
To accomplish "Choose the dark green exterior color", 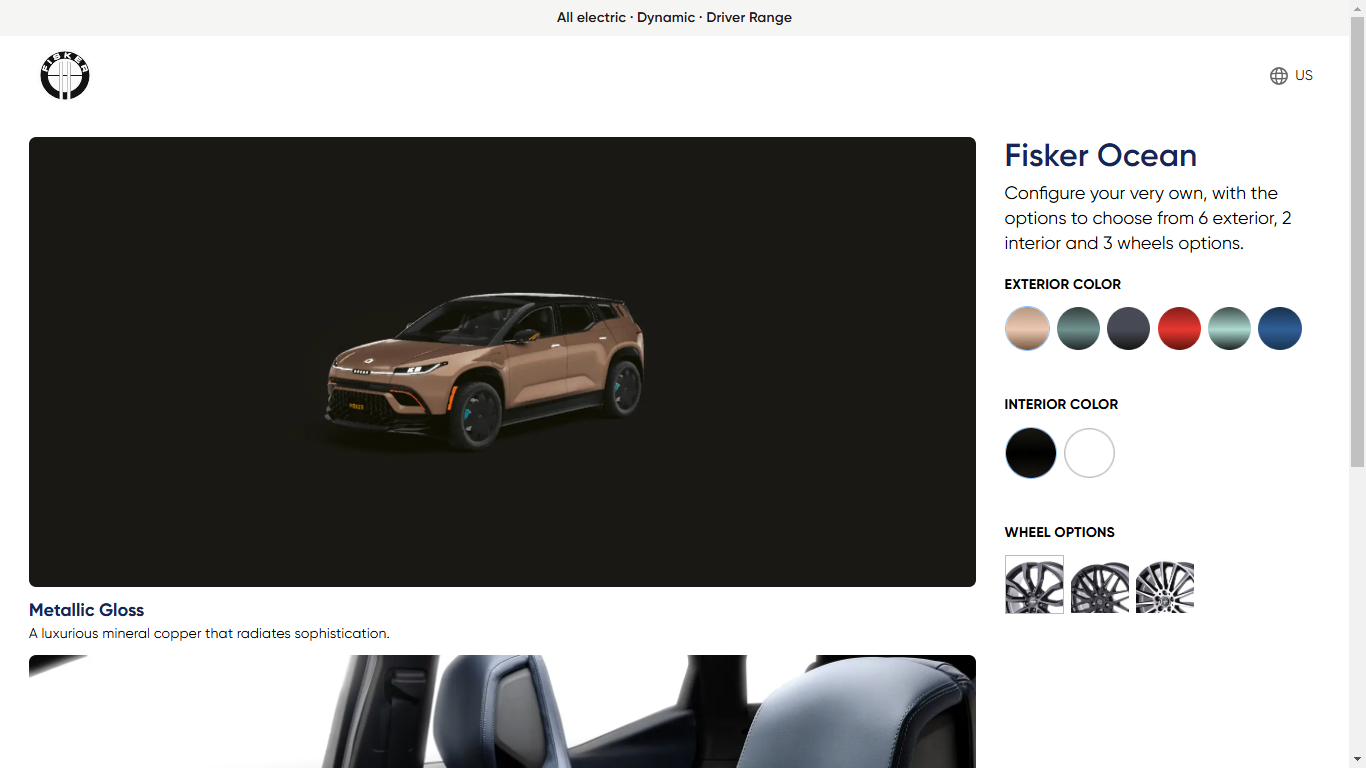I will coord(1078,328).
